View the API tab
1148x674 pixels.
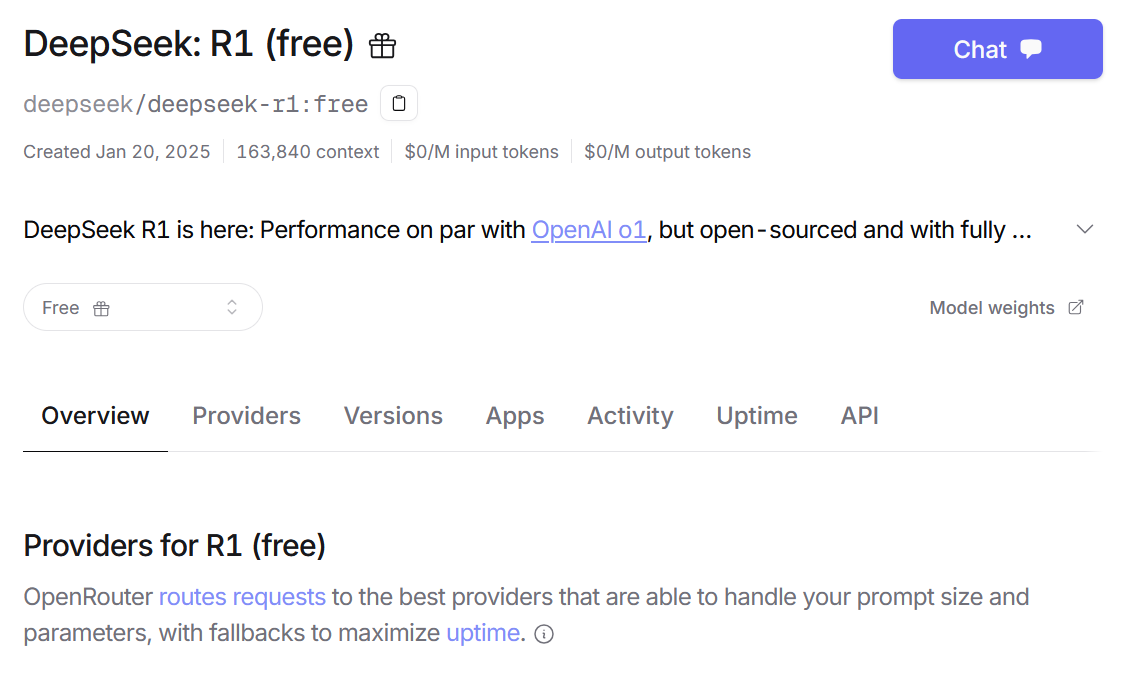860,416
